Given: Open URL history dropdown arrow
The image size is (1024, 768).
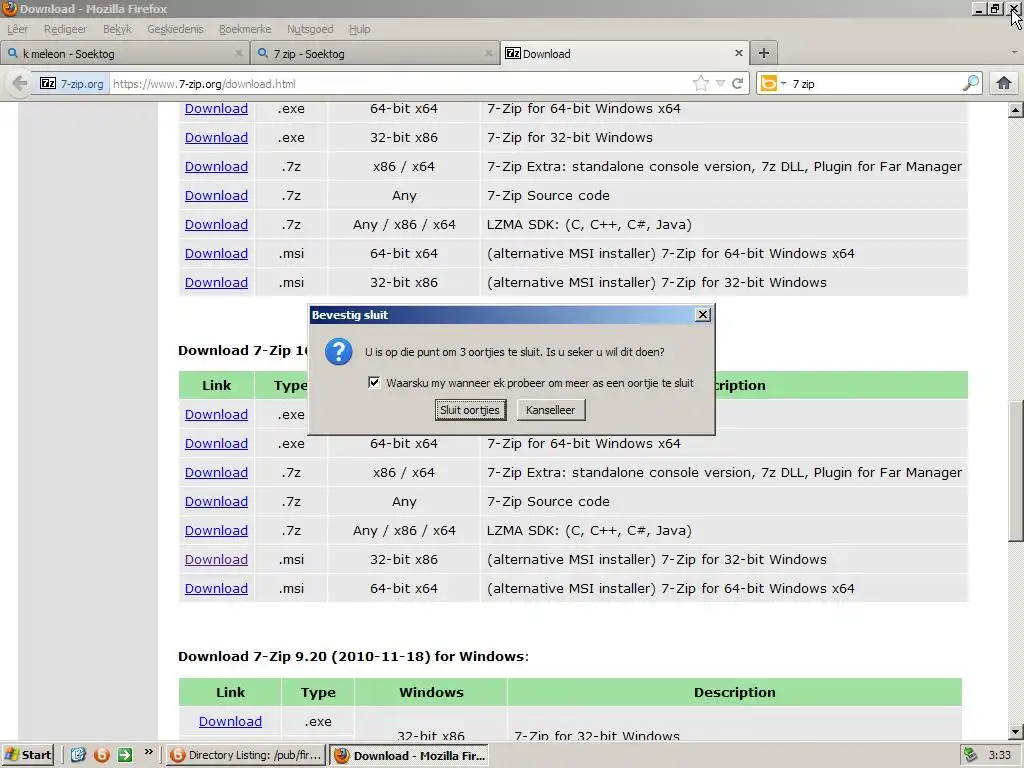Looking at the screenshot, I should [720, 84].
